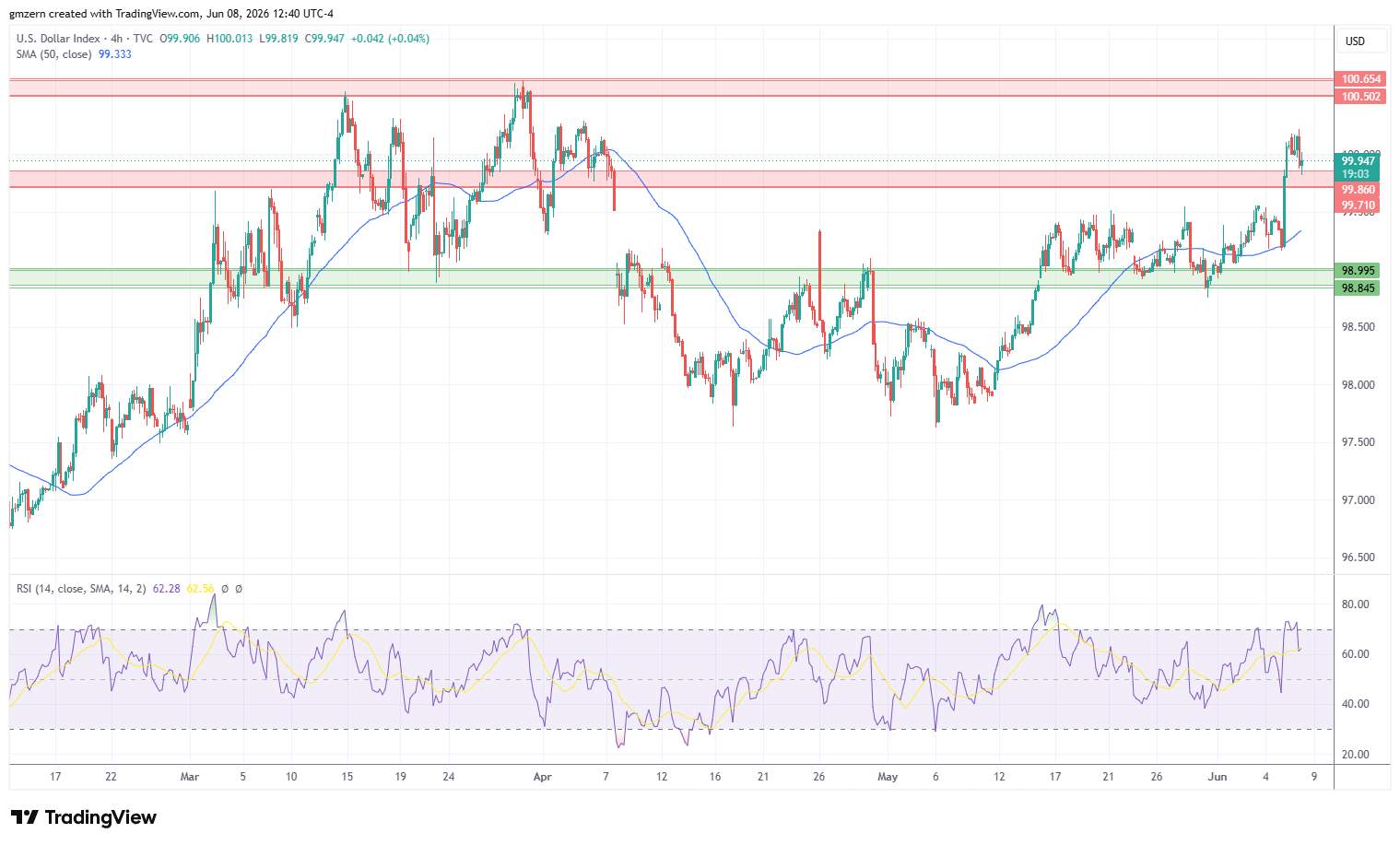Click 80.00 on the RSI axis
This screenshot has height=845, width=1400.
[1356, 604]
